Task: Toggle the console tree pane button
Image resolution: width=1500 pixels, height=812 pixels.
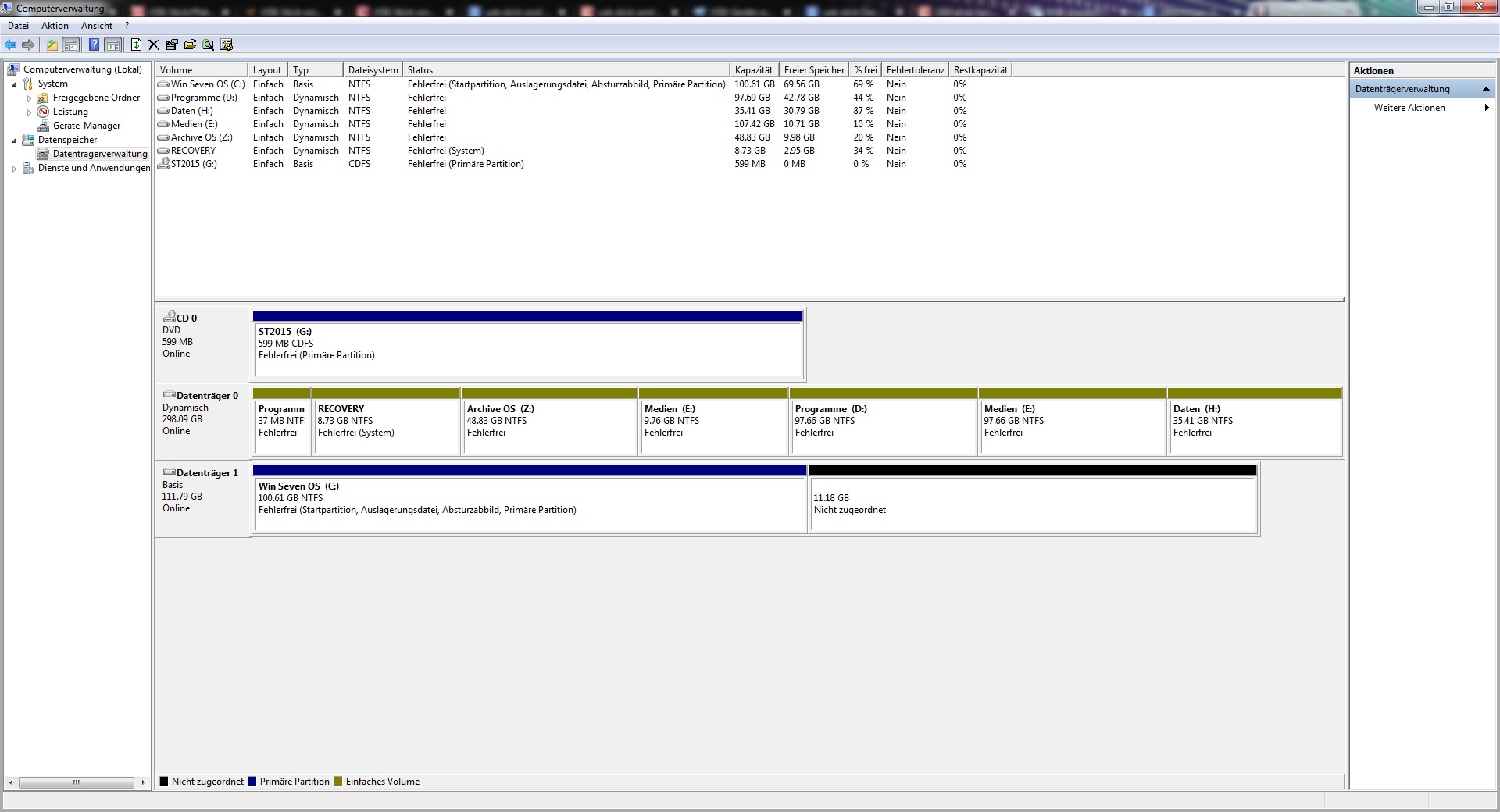Action: click(x=71, y=45)
